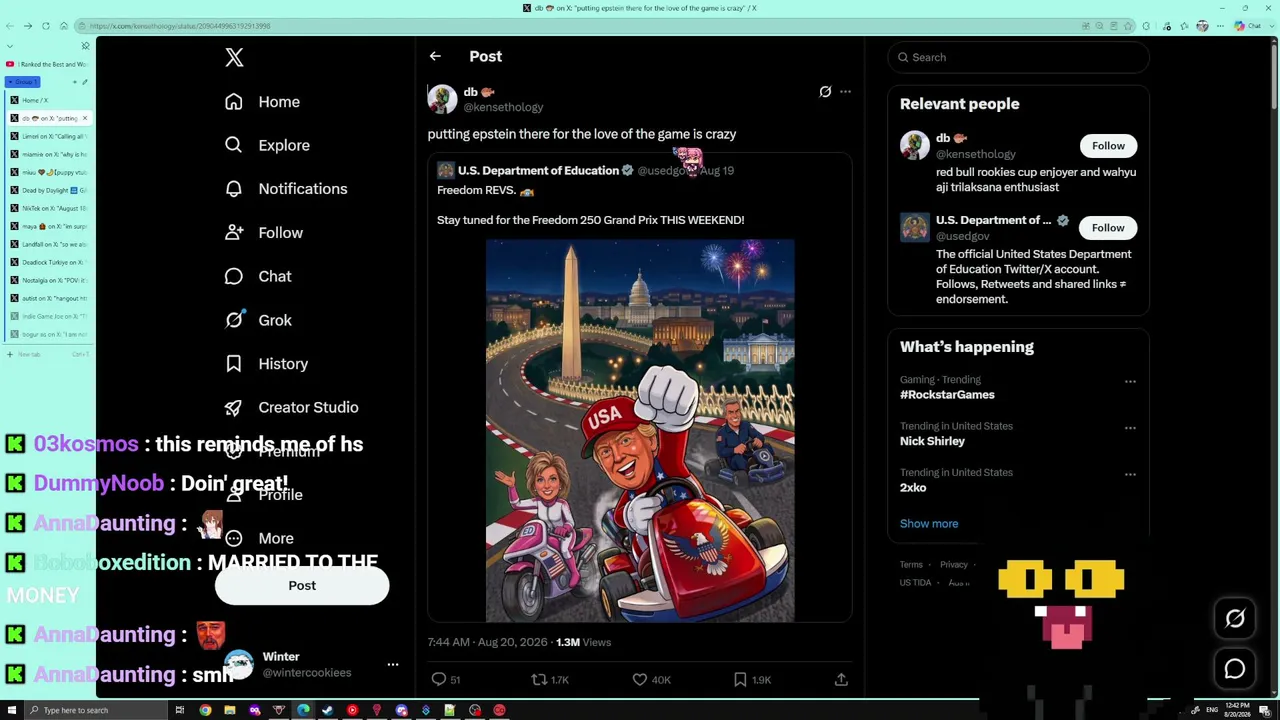The image size is (1280, 720).
Task: Open db's profile avatar on the post
Action: [x=442, y=99]
